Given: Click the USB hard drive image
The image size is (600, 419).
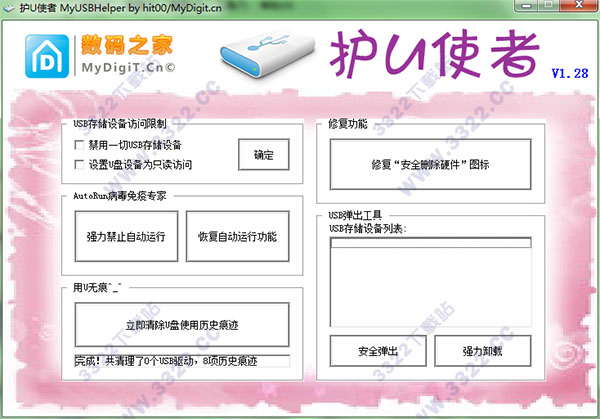Looking at the screenshot, I should (267, 55).
